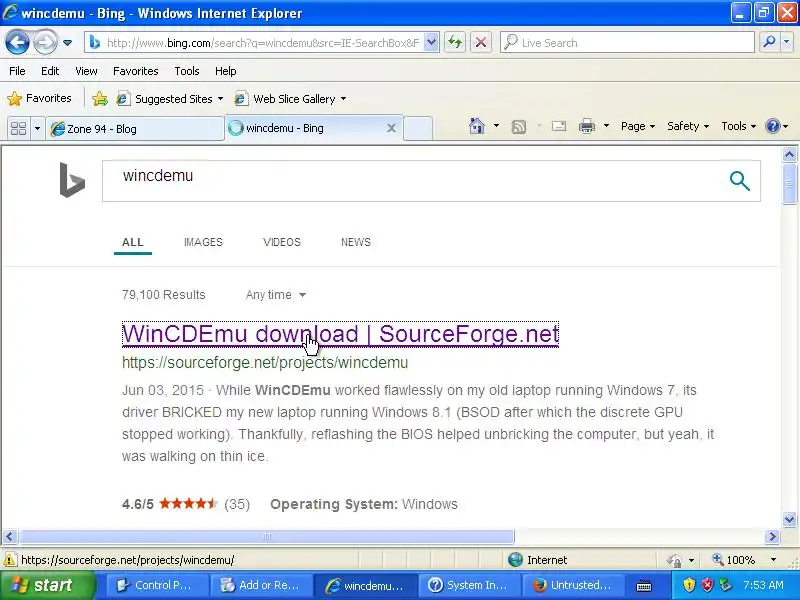Image resolution: width=800 pixels, height=600 pixels.
Task: Switch to Add or Remove taskbar button
Action: (x=262, y=585)
